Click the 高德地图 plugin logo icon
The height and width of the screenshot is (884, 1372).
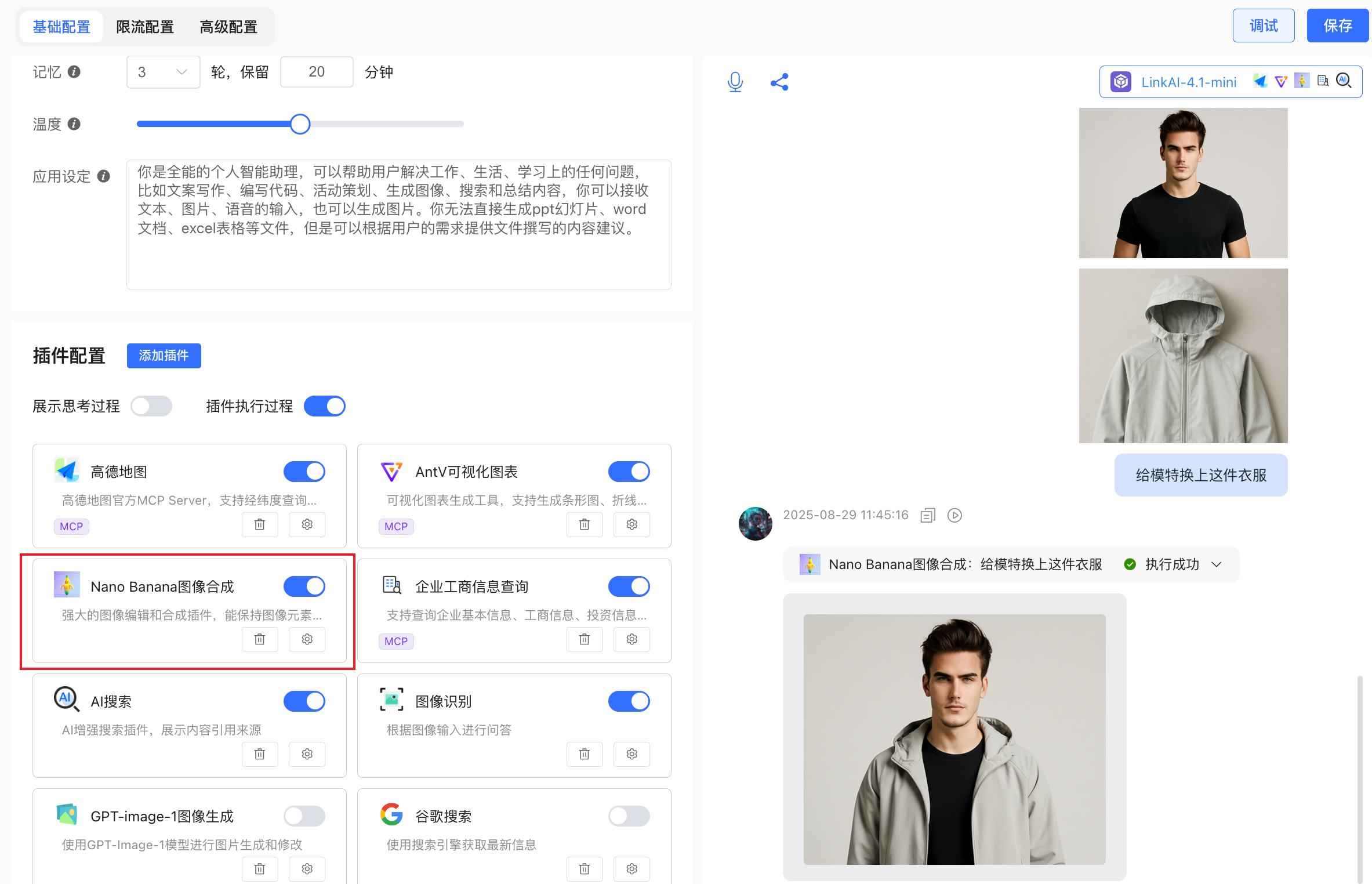pos(67,470)
